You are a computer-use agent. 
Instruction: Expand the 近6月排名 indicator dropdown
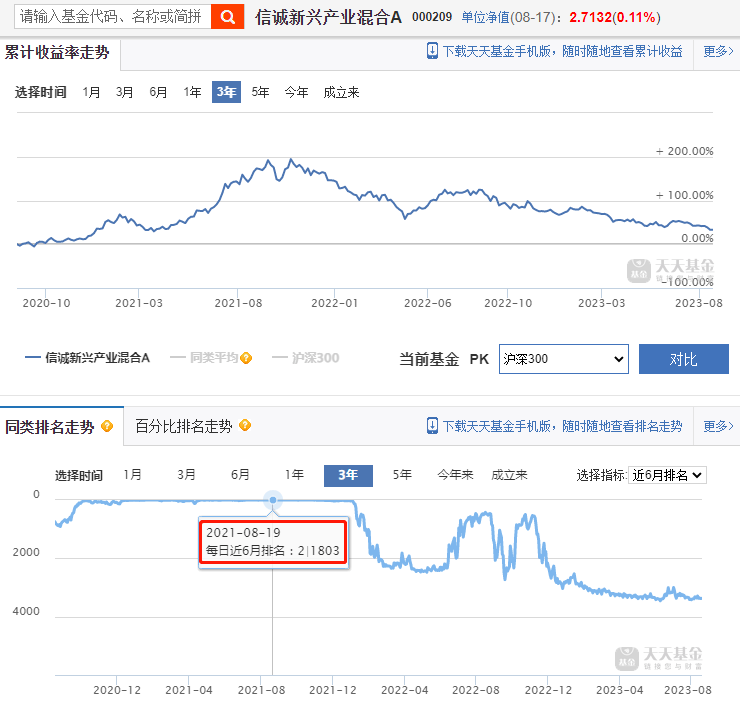click(x=667, y=475)
